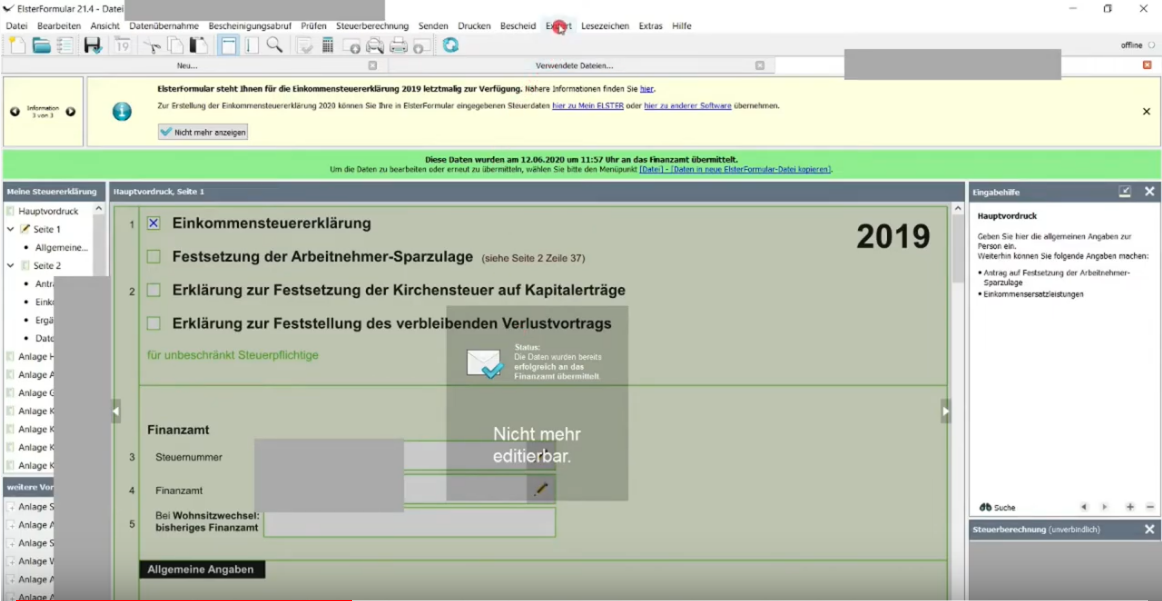This screenshot has height=601, width=1162.
Task: Select the form page view icon
Action: coord(228,45)
